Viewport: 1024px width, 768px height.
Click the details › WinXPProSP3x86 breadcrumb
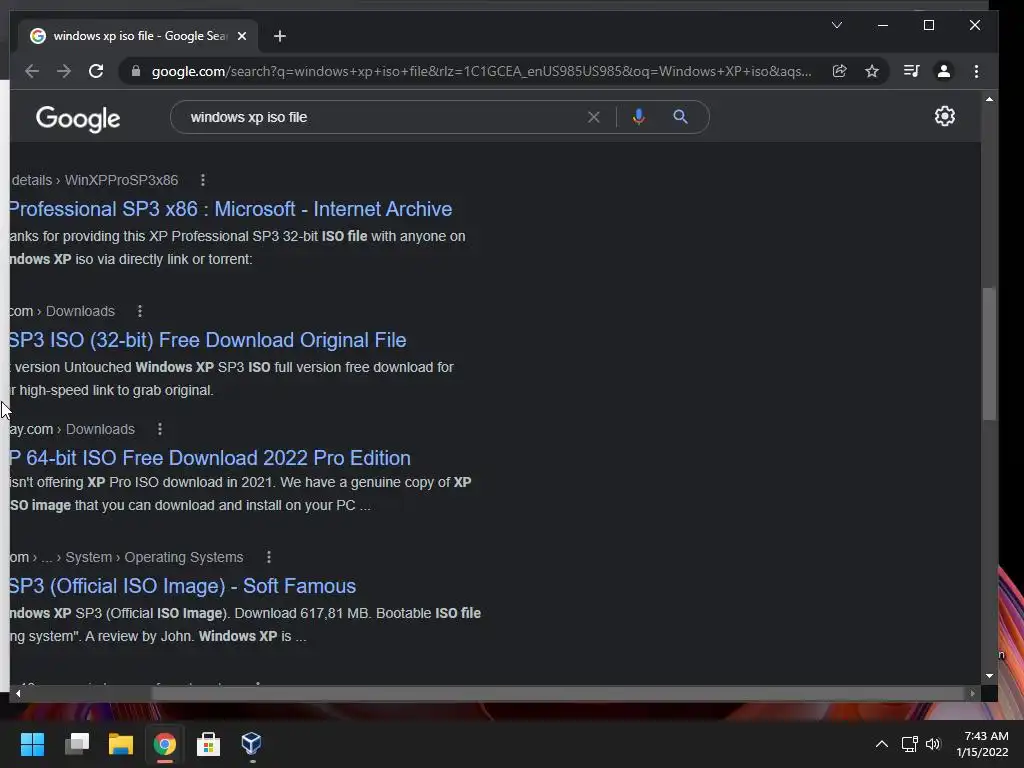click(x=95, y=180)
